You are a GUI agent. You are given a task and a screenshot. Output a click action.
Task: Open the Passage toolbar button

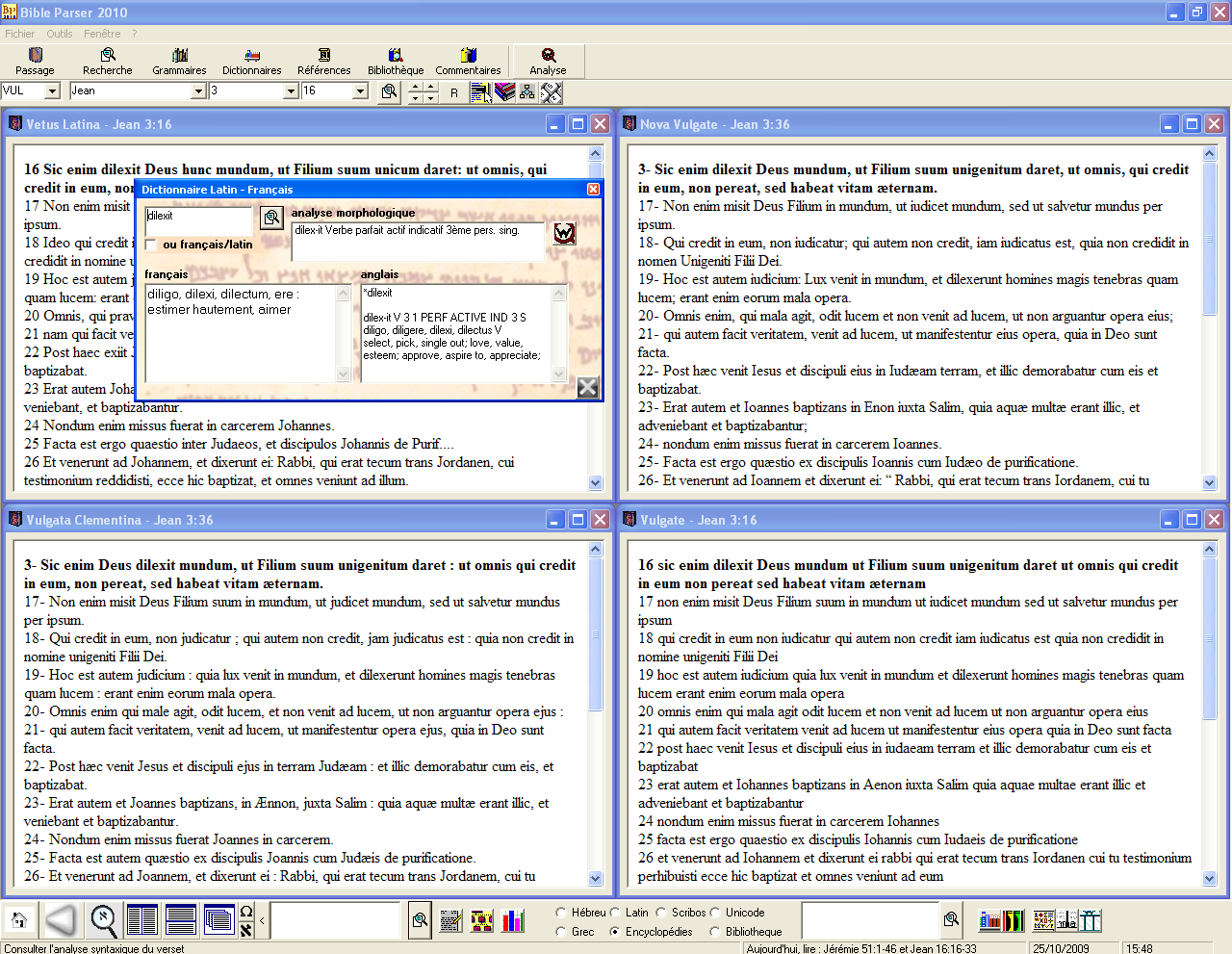click(x=35, y=62)
